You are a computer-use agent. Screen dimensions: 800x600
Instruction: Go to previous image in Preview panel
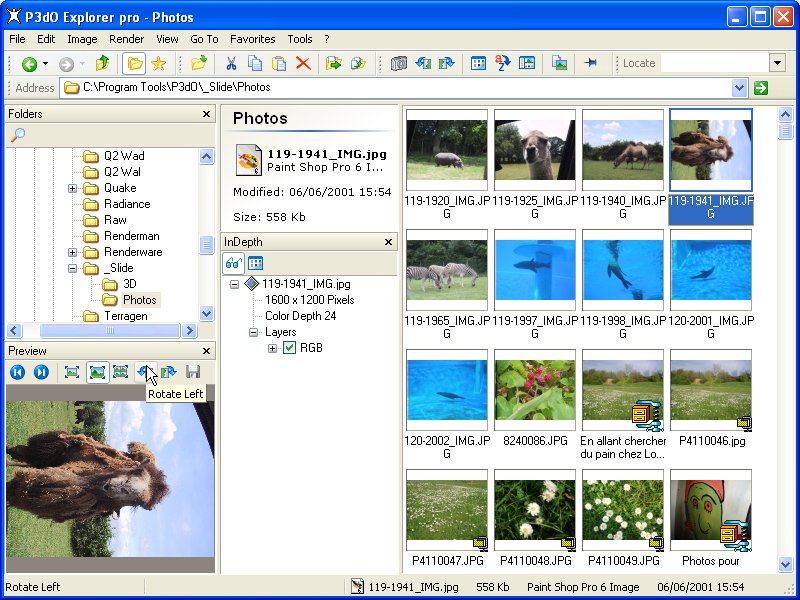pyautogui.click(x=18, y=372)
